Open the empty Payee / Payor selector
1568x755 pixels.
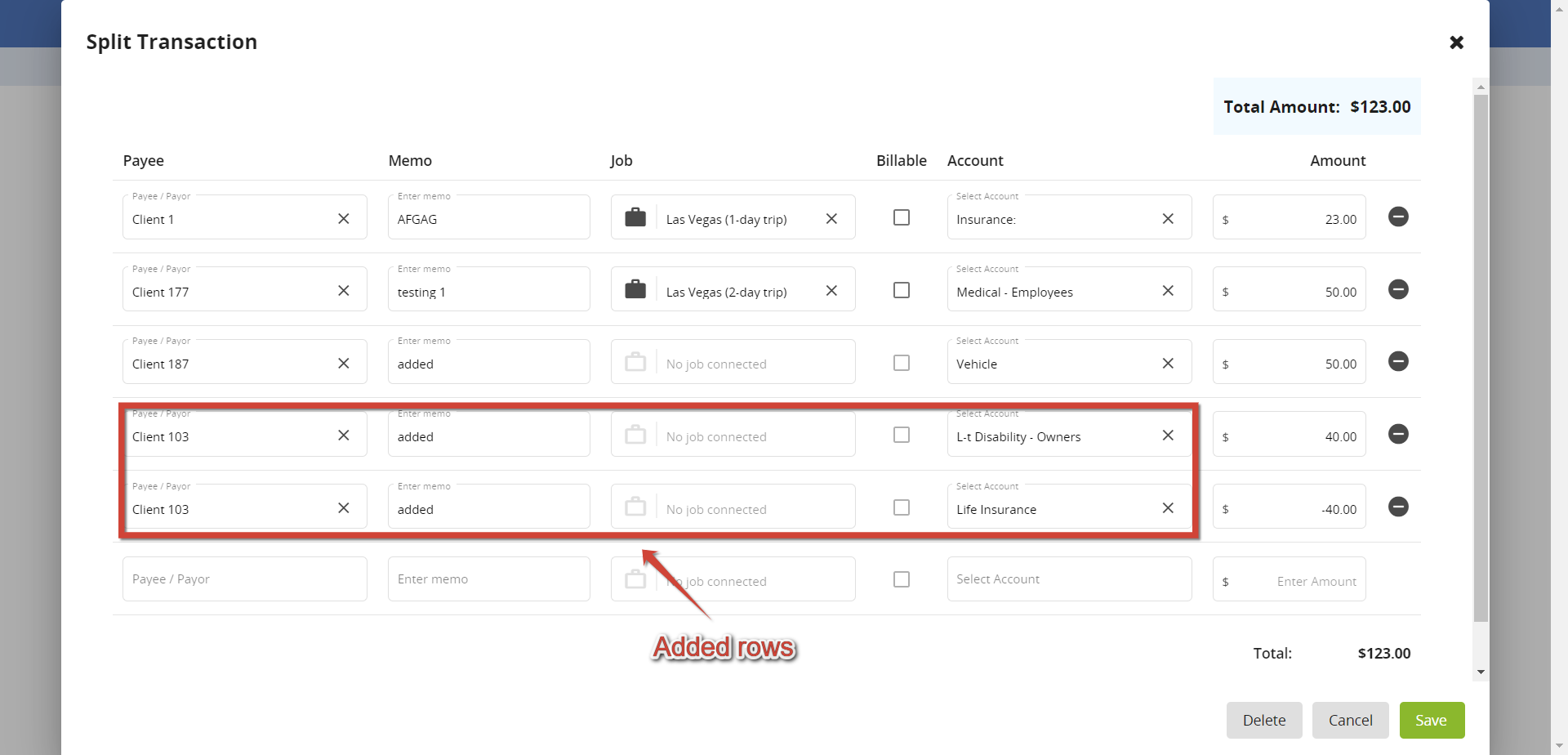pos(244,579)
